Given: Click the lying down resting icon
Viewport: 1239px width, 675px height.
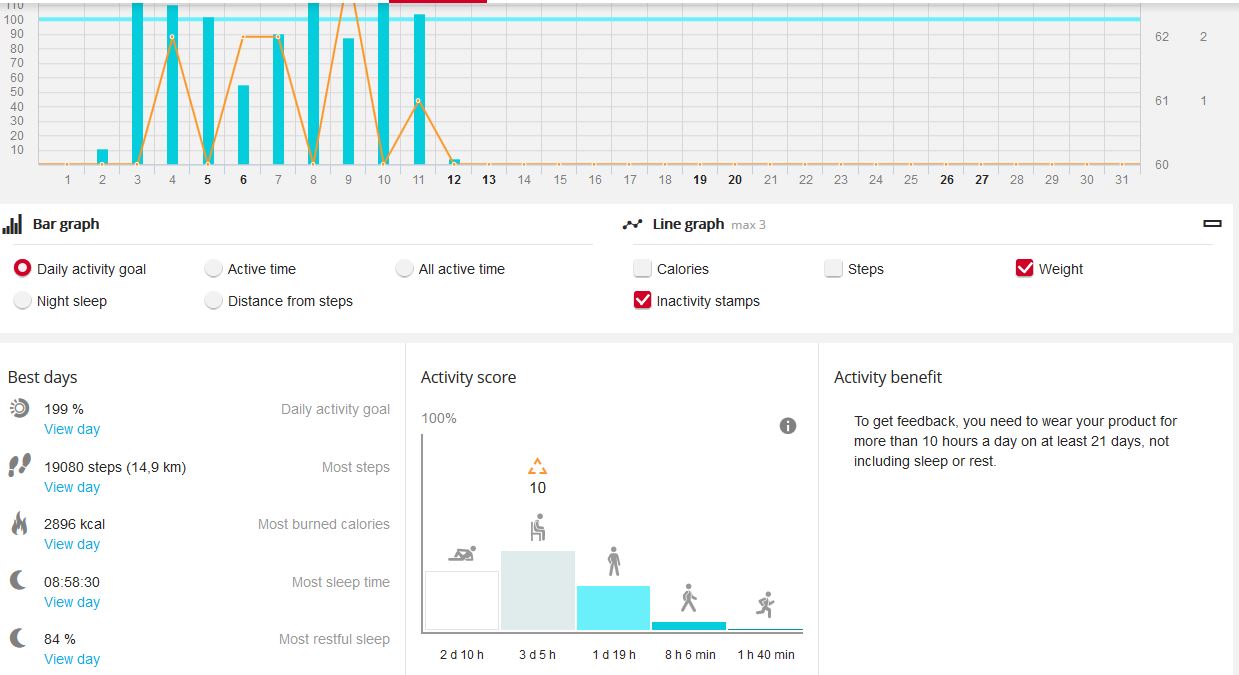Looking at the screenshot, I should pos(462,553).
